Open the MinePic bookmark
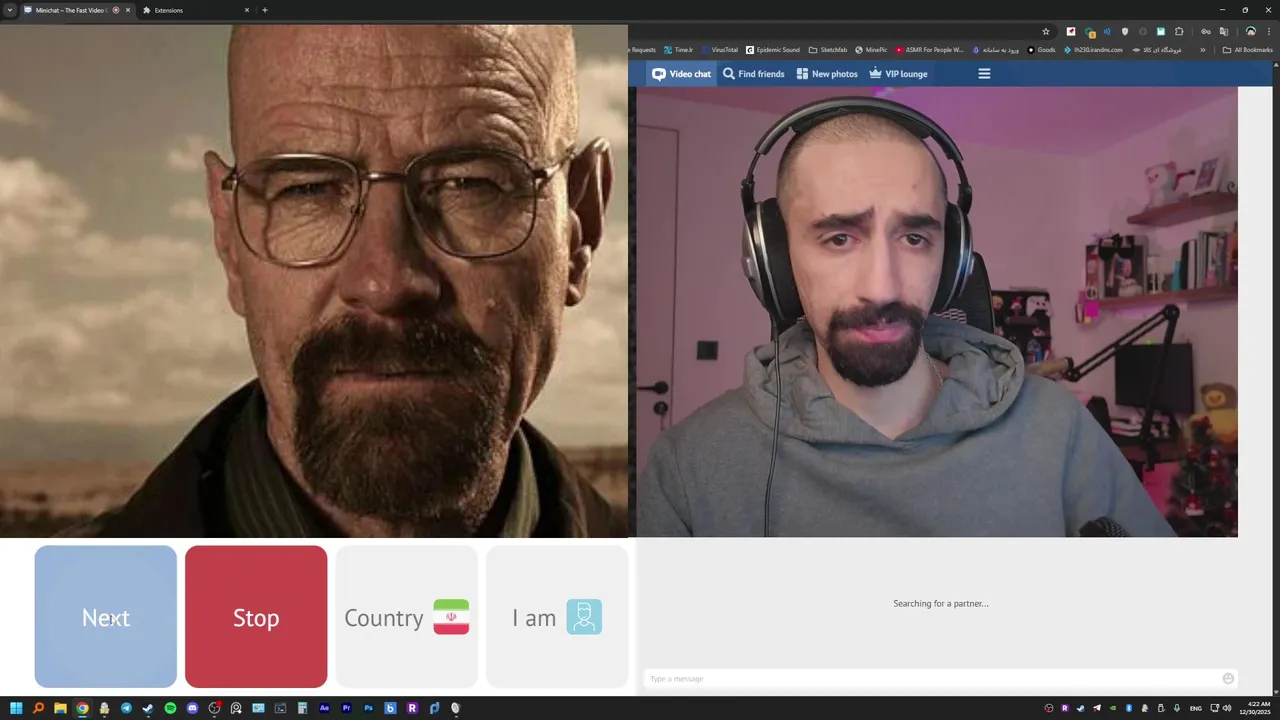Image resolution: width=1280 pixels, height=720 pixels. (871, 50)
